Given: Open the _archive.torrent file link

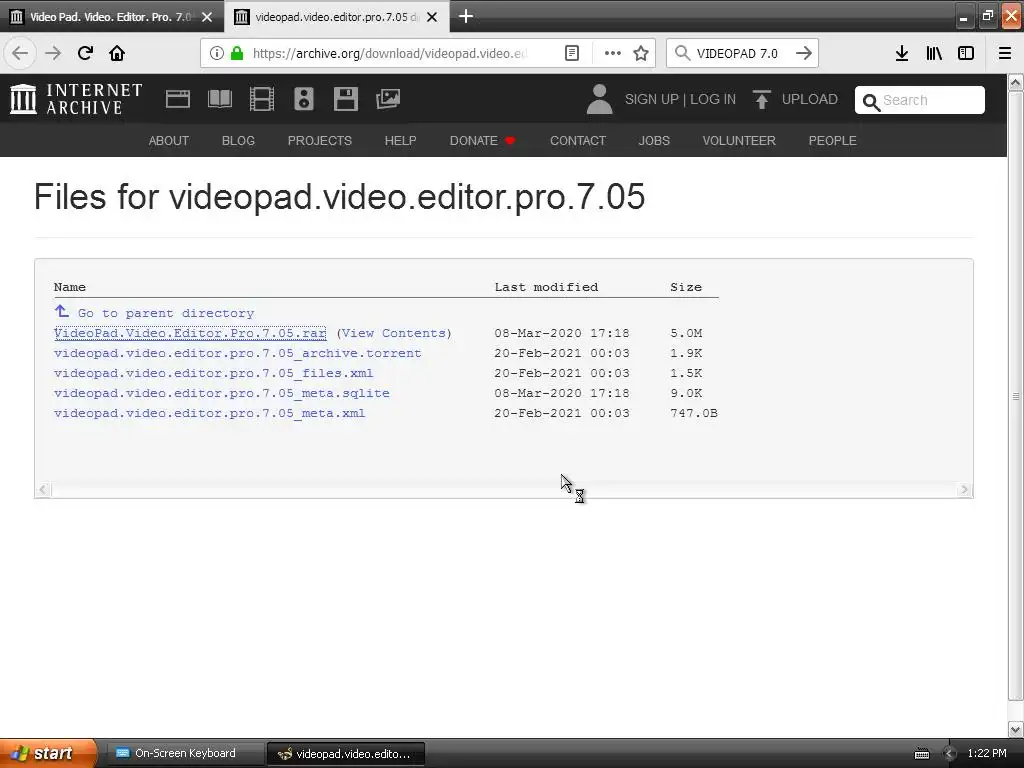Looking at the screenshot, I should [x=238, y=353].
